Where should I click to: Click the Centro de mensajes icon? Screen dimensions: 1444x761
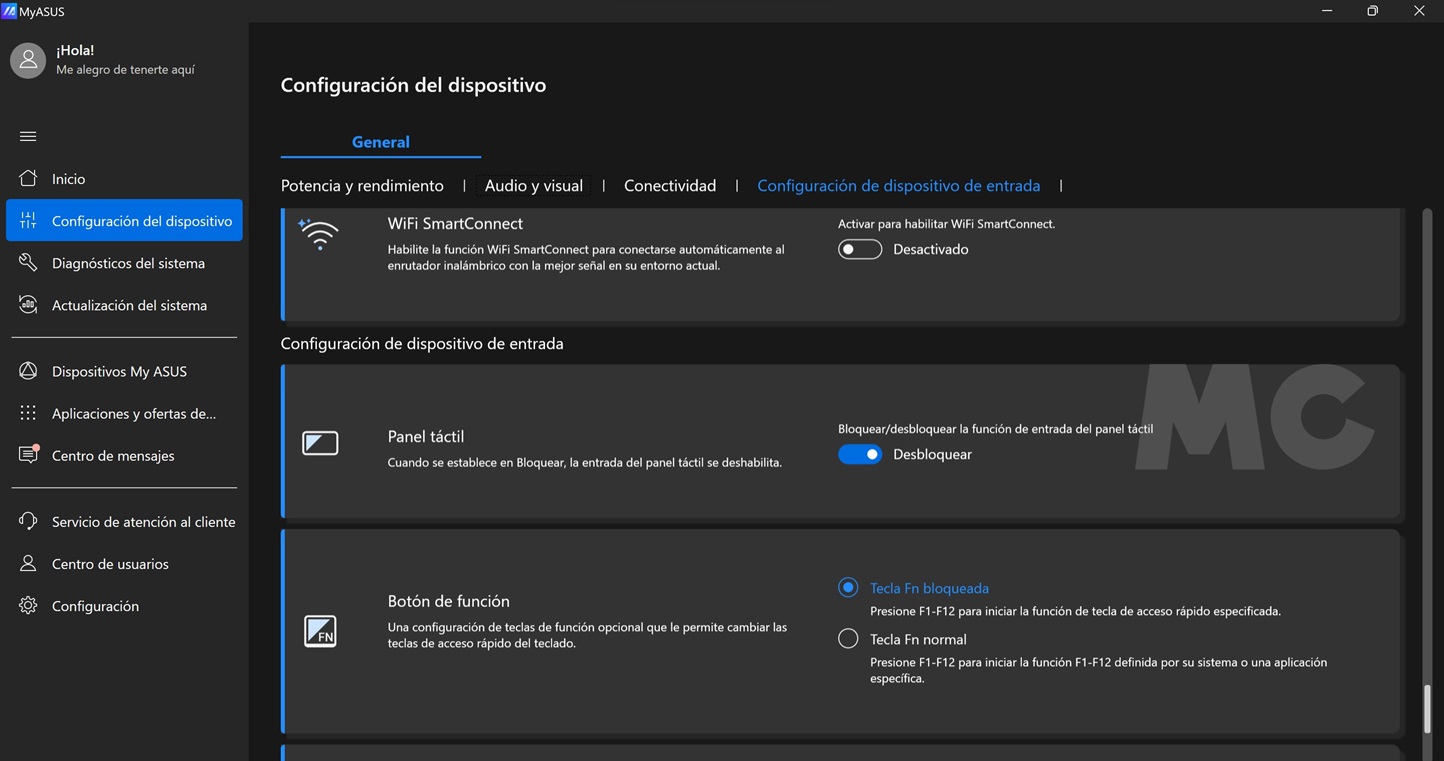pyautogui.click(x=28, y=455)
